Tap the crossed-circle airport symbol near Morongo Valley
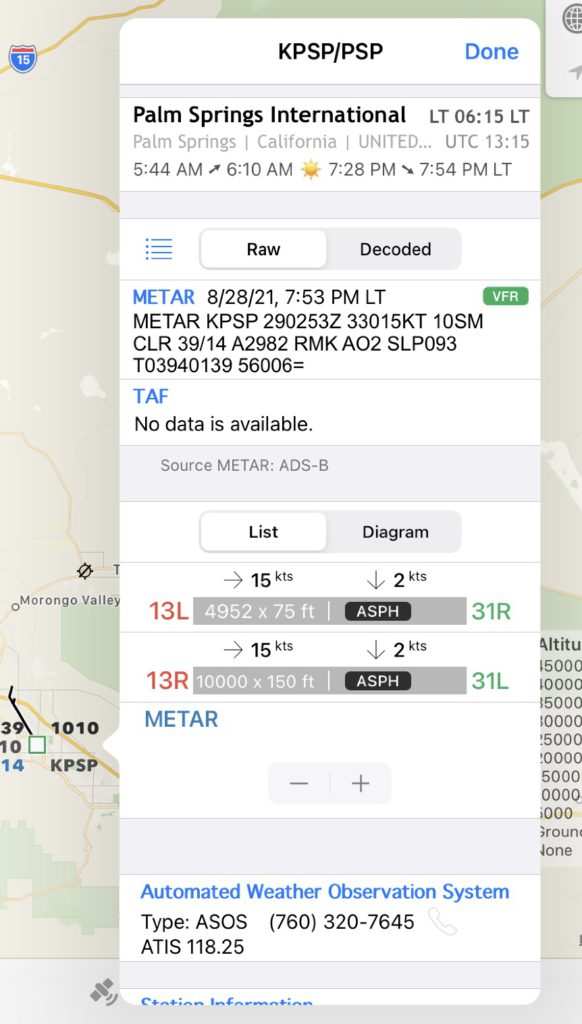582x1024 pixels. point(85,571)
